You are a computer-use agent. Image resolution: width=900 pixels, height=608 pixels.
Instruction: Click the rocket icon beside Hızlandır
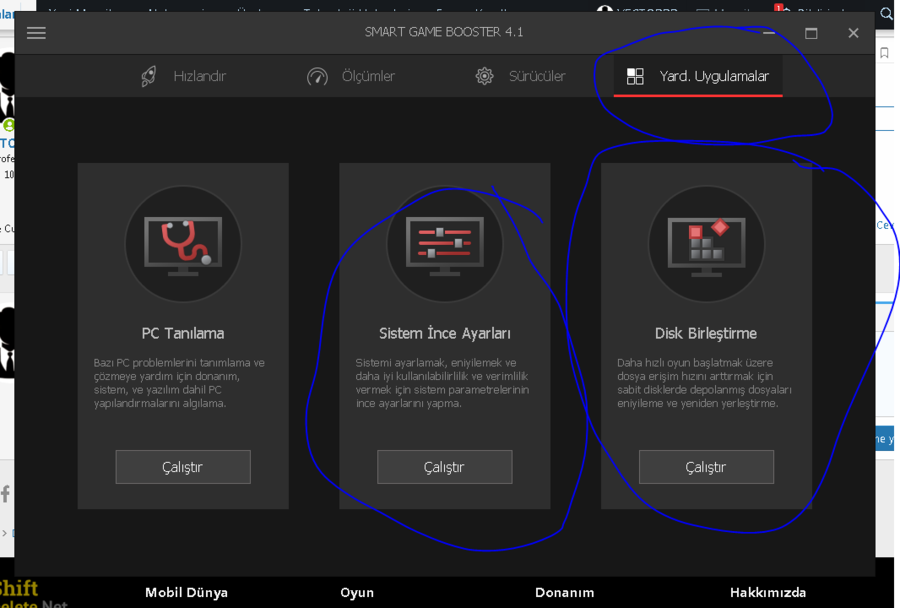(x=149, y=76)
